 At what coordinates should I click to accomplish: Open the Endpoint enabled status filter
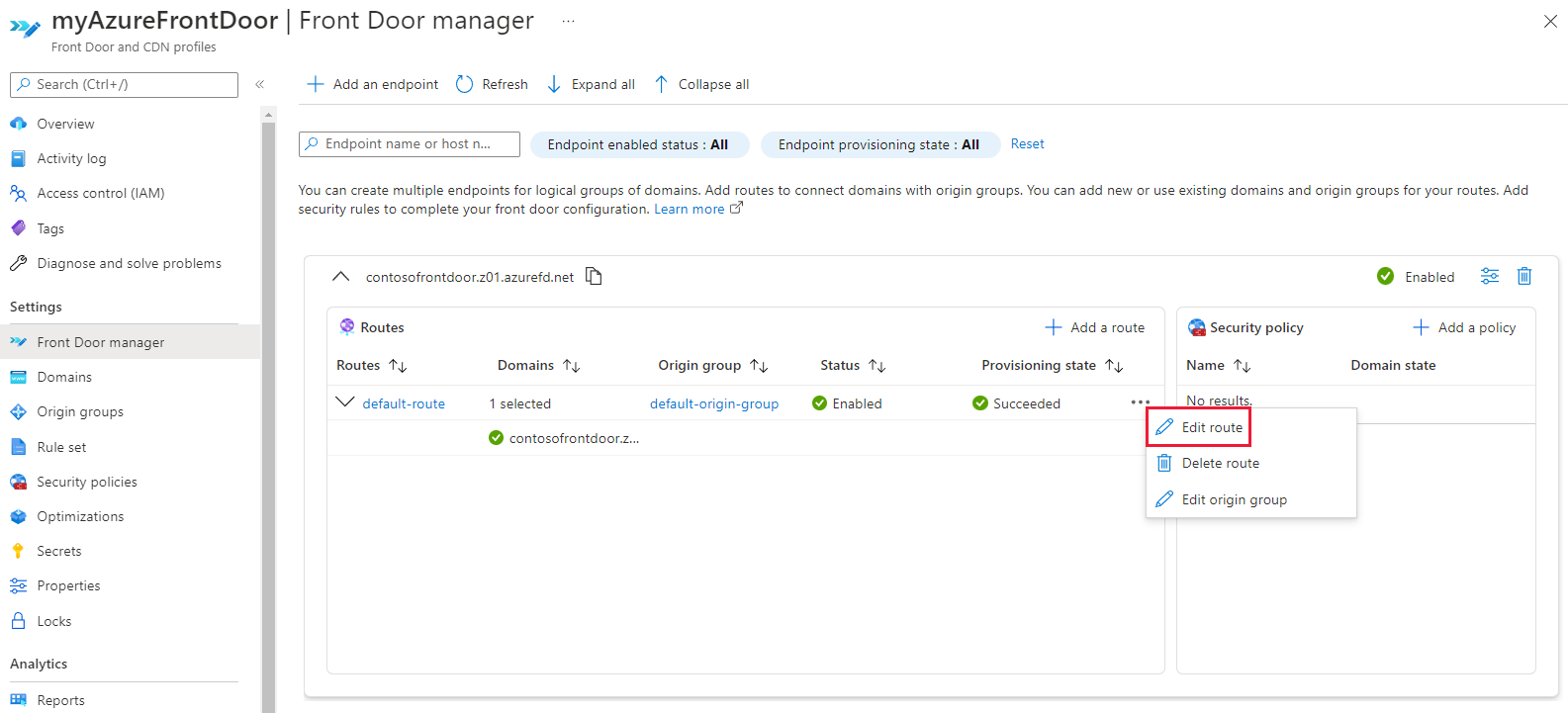coord(640,144)
